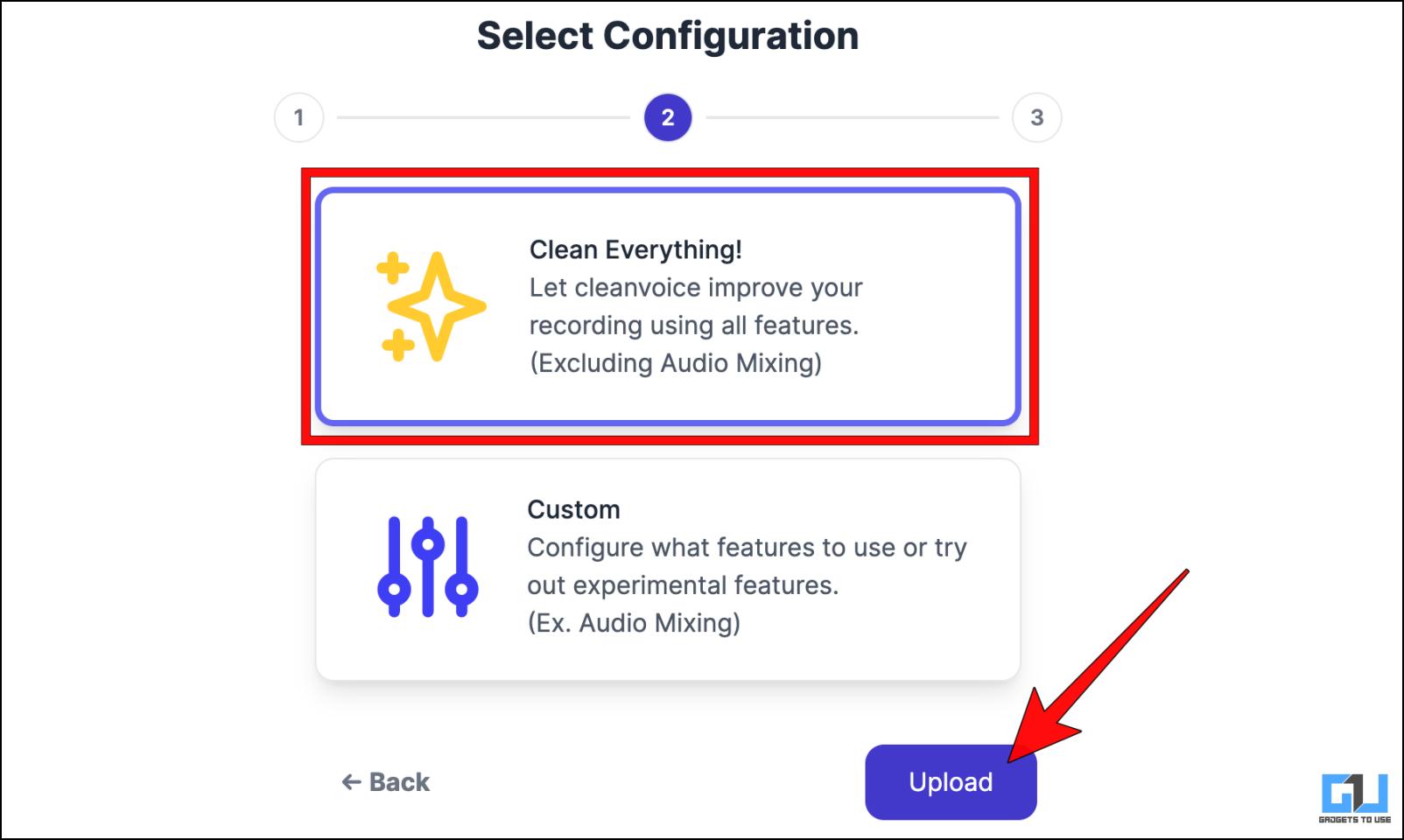This screenshot has width=1404, height=840.
Task: Go Back to previous step
Action: point(386,782)
